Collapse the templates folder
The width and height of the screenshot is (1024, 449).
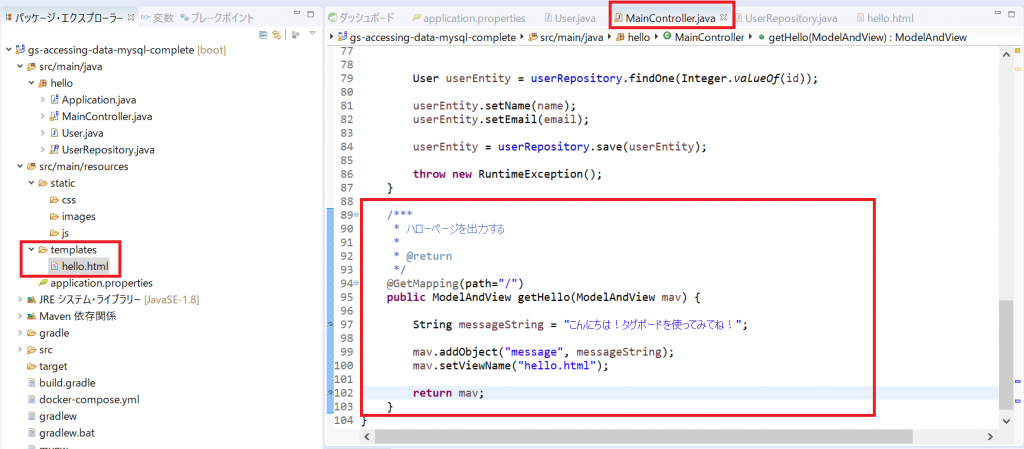click(32, 250)
